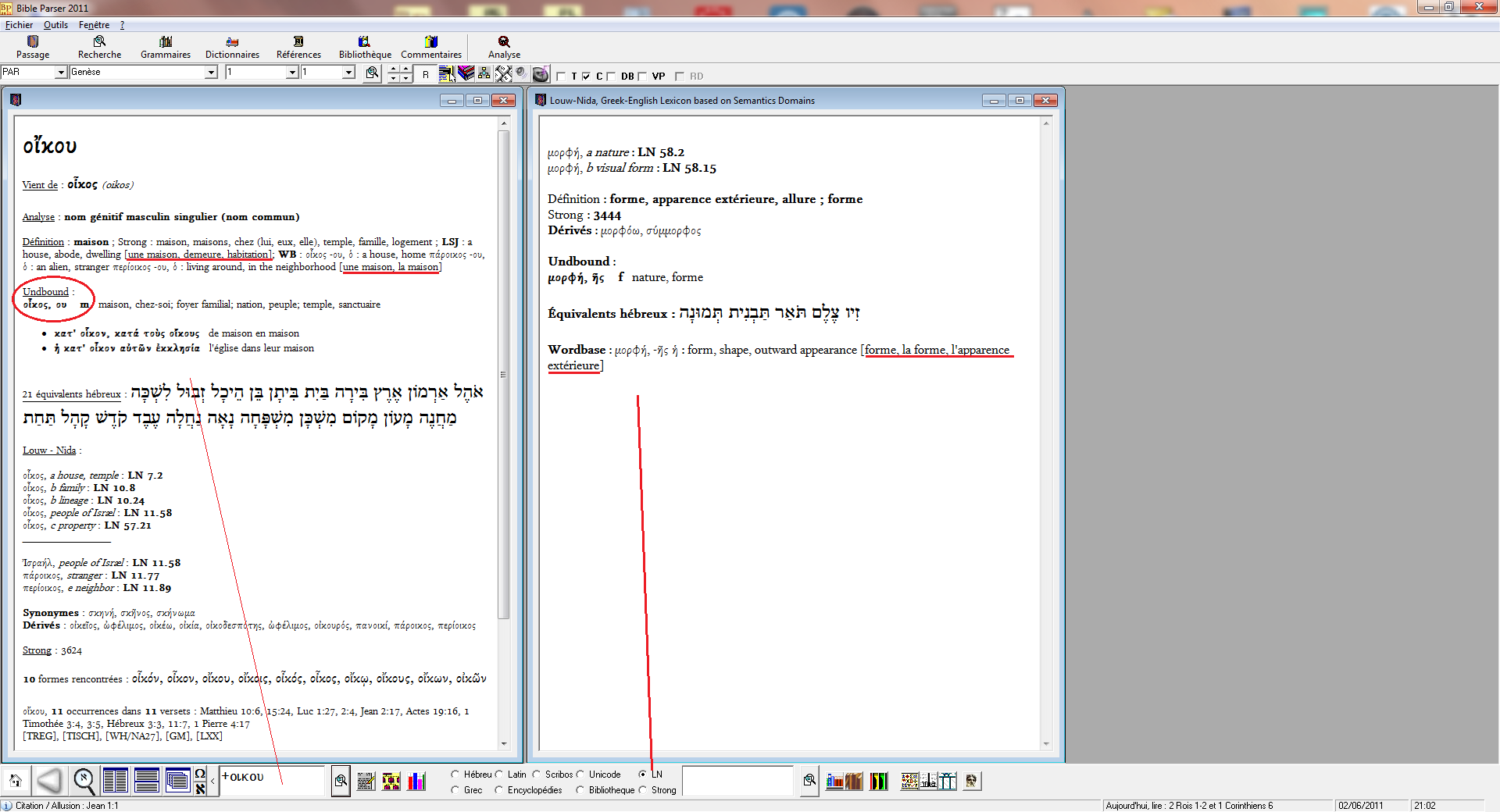Expand the Genèse book dropdown
The width and height of the screenshot is (1500, 812).
pos(210,73)
